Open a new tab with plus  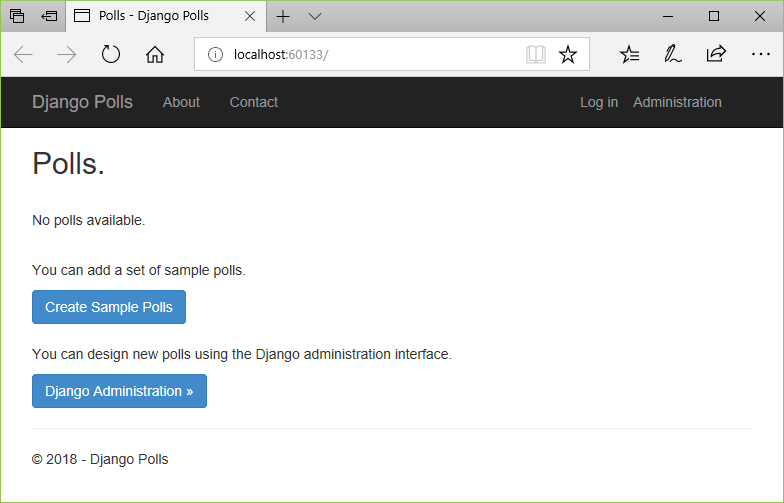point(283,16)
